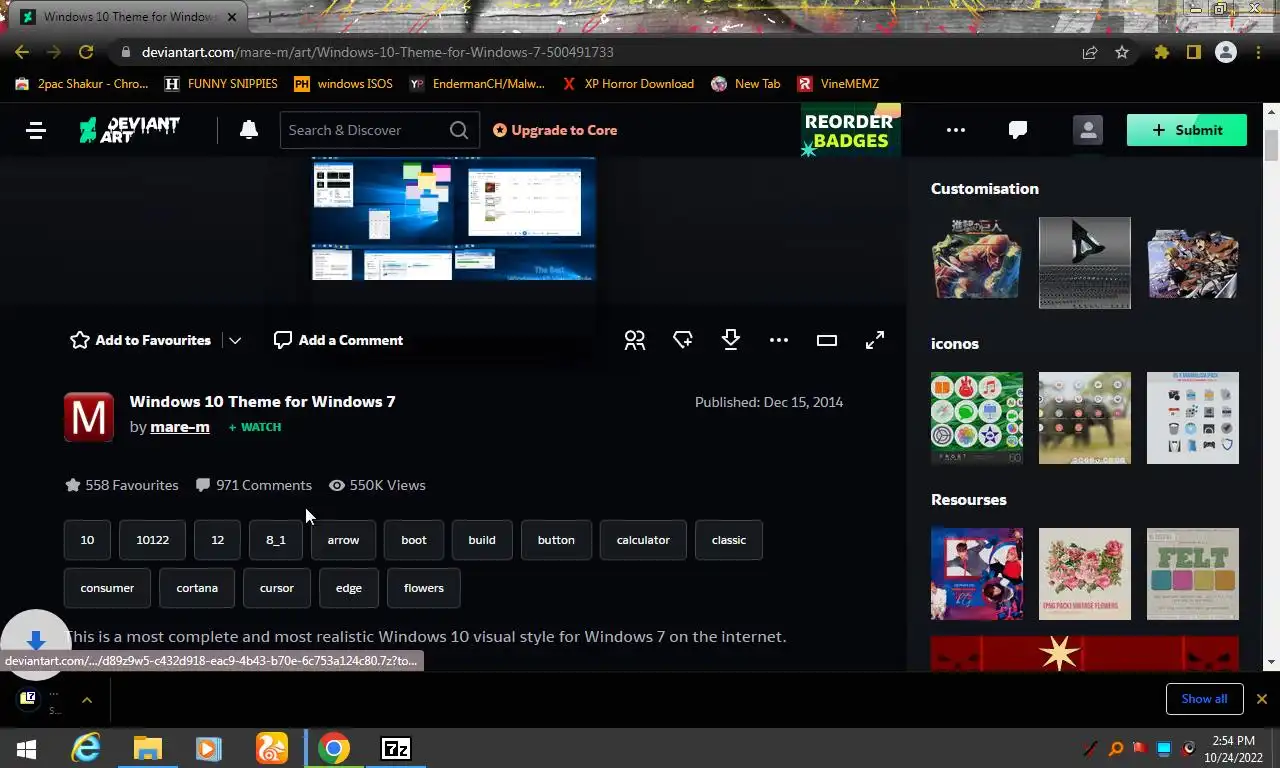Image resolution: width=1280 pixels, height=768 pixels.
Task: Open the taskbar clock showing 2:54 PM
Action: [x=1233, y=749]
